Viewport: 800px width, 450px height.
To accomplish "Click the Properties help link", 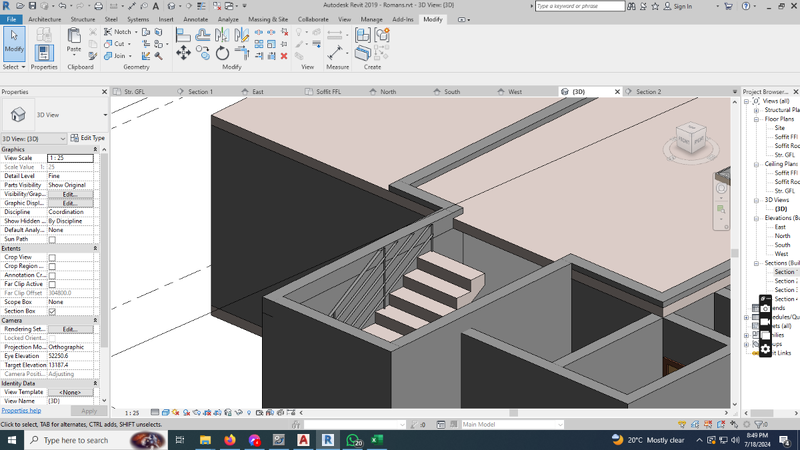I will click(x=21, y=411).
